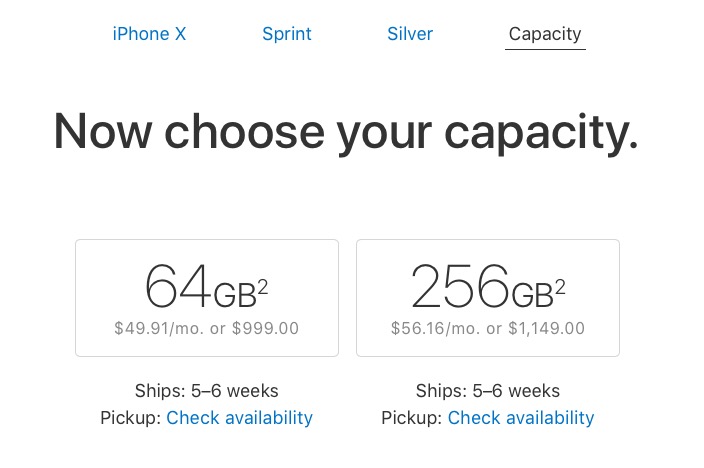This screenshot has height=468, width=704.
Task: Return to the Silver finish step
Action: coord(410,34)
